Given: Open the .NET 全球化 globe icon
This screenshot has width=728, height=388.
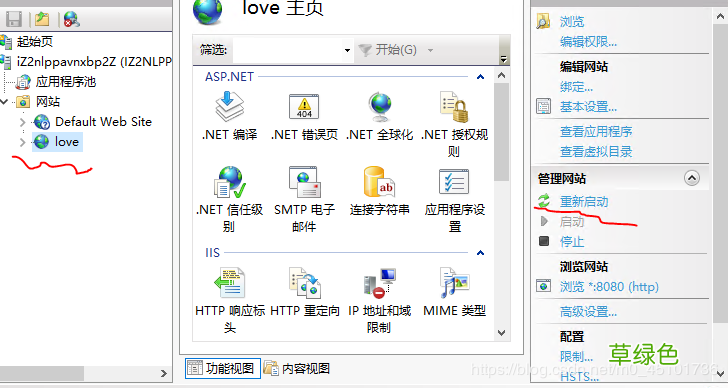Looking at the screenshot, I should tap(380, 106).
